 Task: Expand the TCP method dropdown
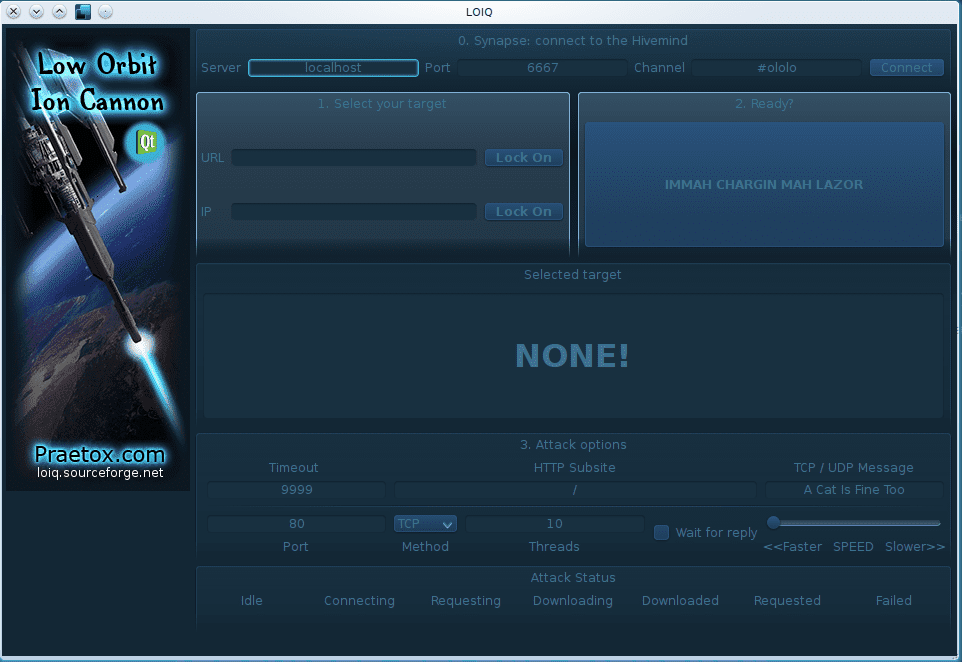pyautogui.click(x=425, y=523)
